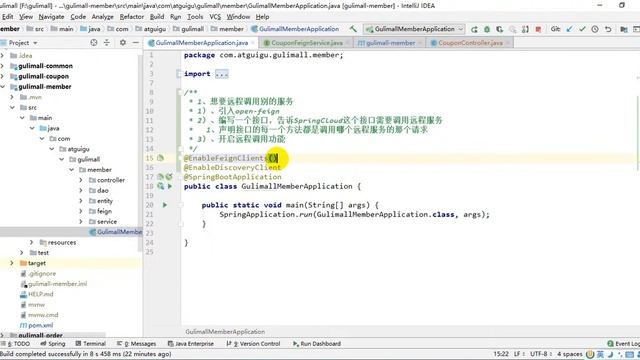The width and height of the screenshot is (640, 360).
Task: Stop the running application red square
Action: [538, 29]
